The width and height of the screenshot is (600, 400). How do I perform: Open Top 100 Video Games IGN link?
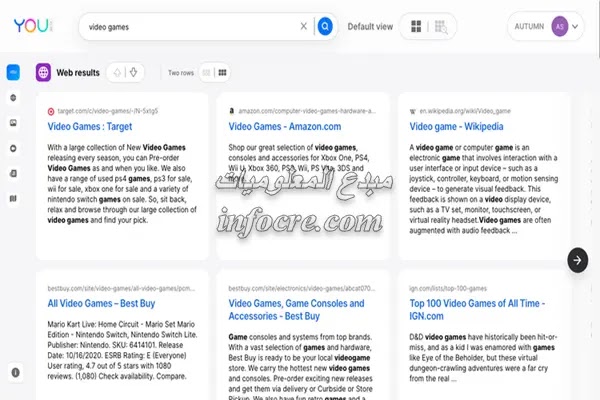pyautogui.click(x=477, y=310)
